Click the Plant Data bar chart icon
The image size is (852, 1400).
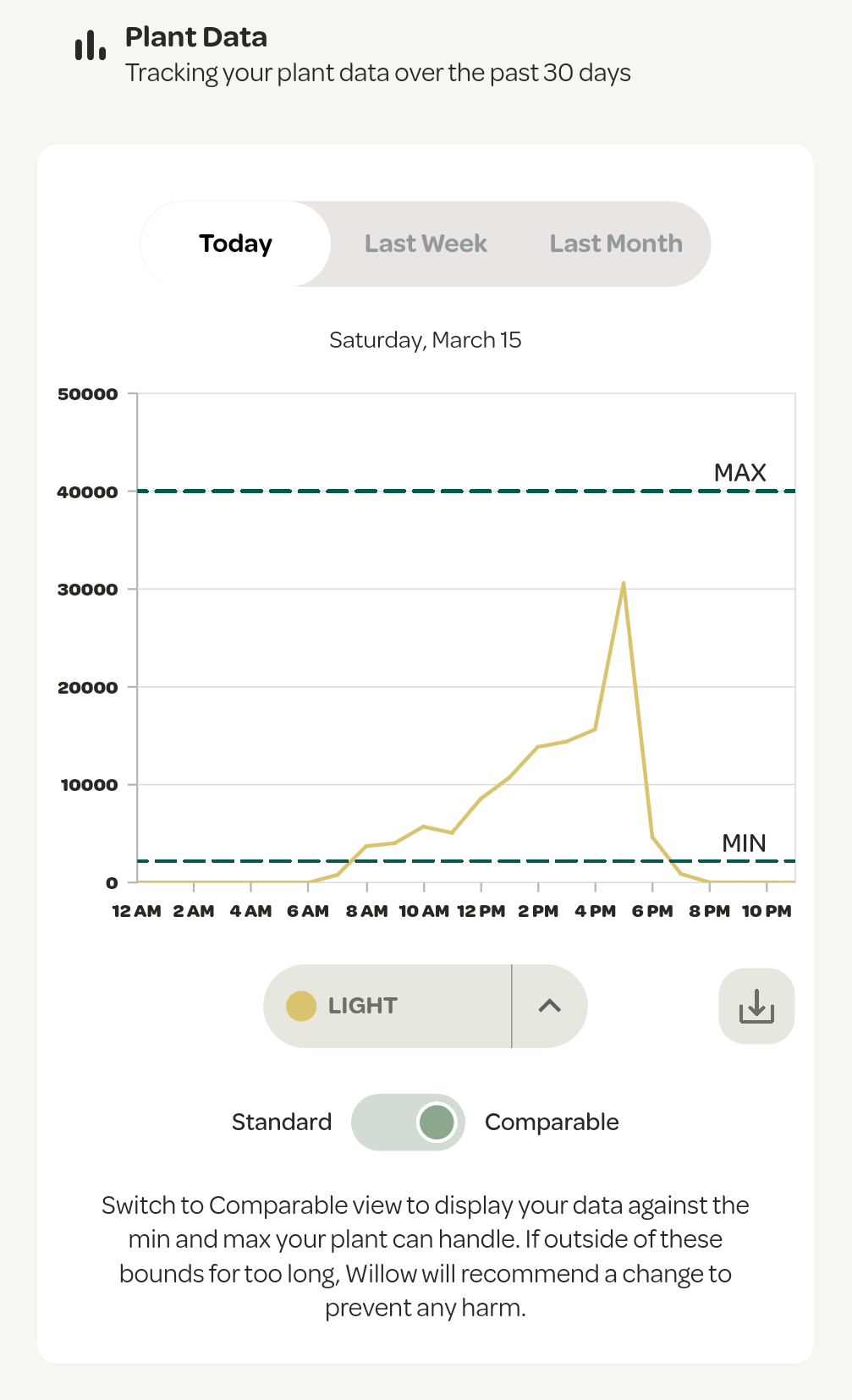click(x=91, y=45)
